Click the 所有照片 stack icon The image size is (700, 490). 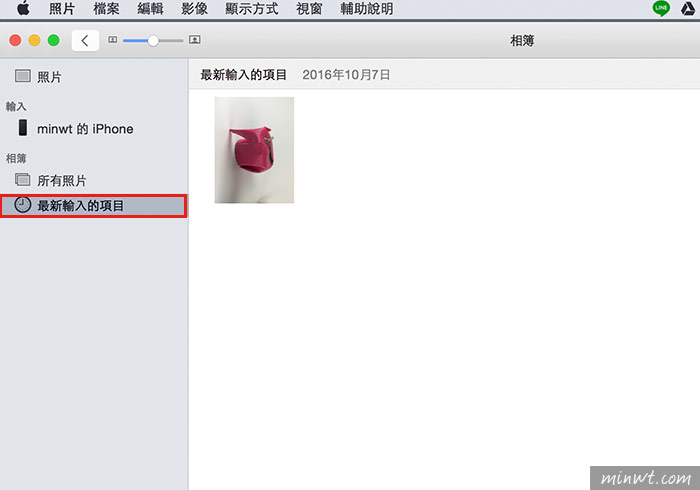pyautogui.click(x=22, y=179)
